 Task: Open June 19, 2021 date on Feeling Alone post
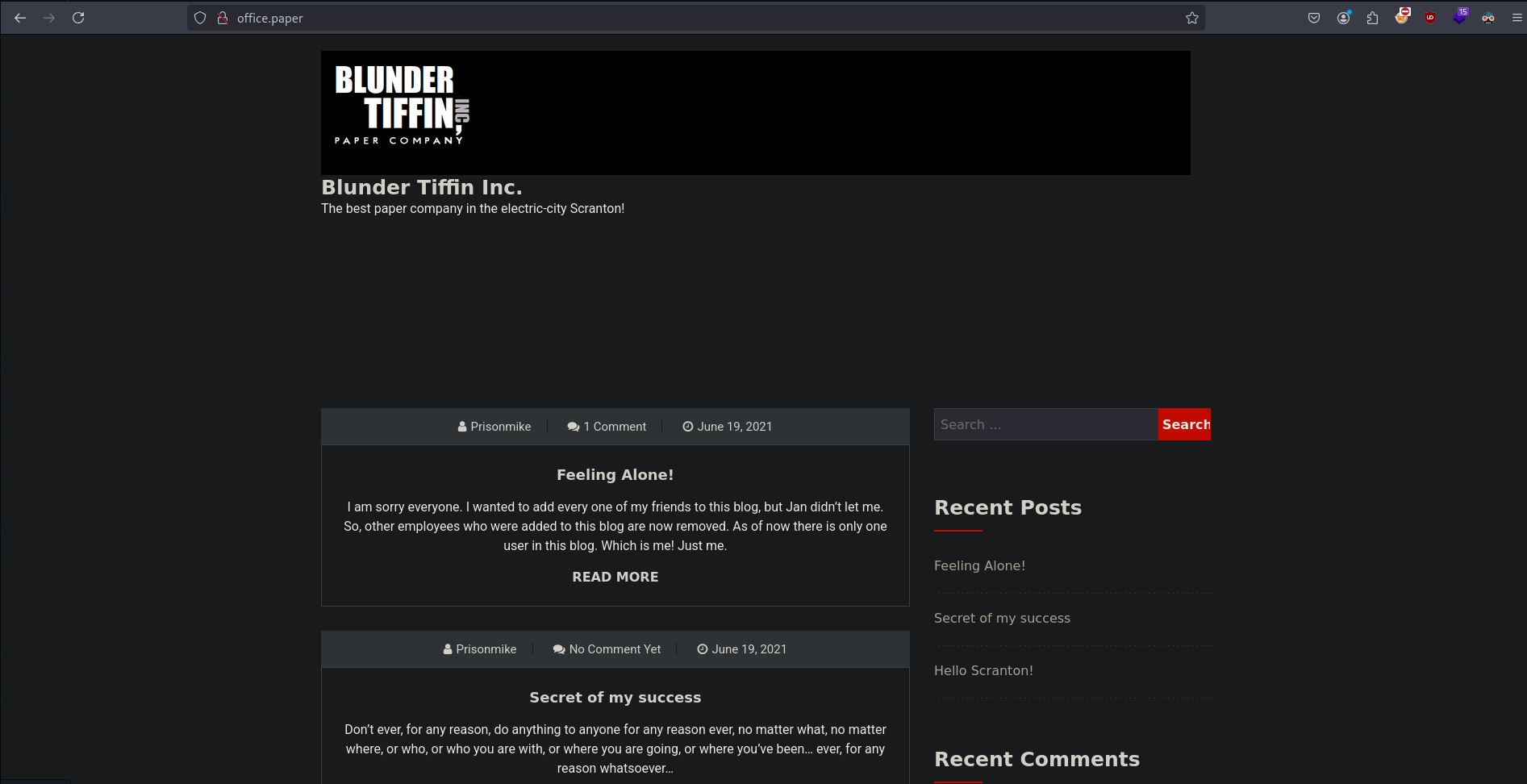[x=728, y=427]
